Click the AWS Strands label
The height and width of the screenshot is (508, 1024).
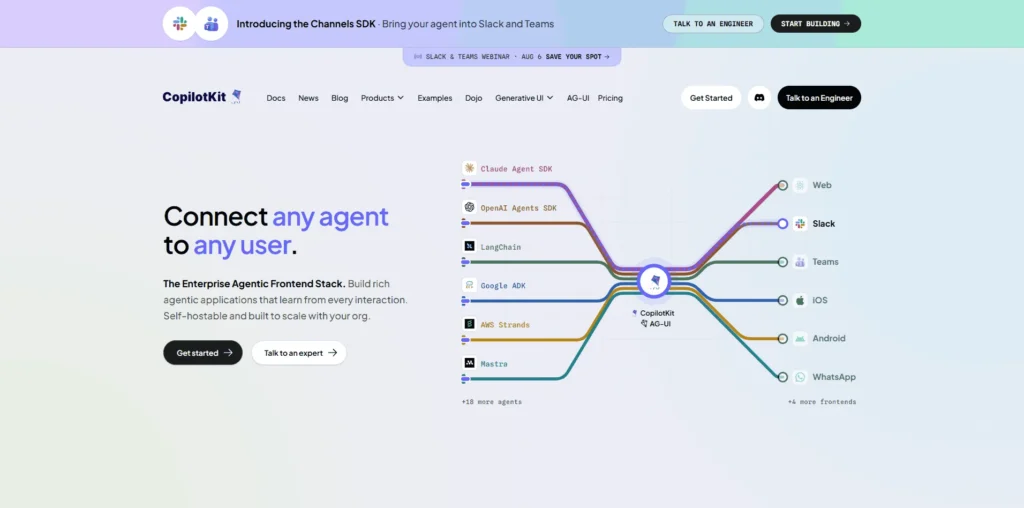pyautogui.click(x=505, y=325)
